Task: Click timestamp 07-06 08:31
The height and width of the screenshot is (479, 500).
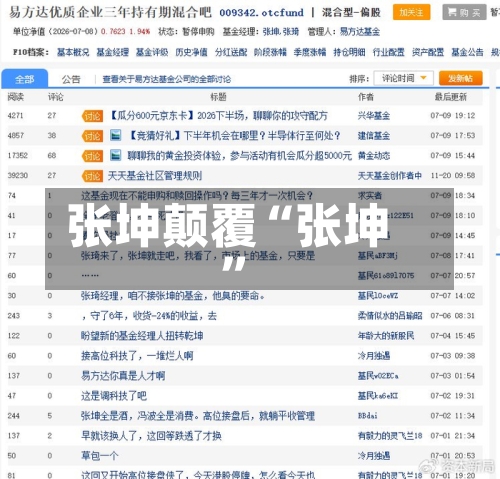Action: click(453, 316)
